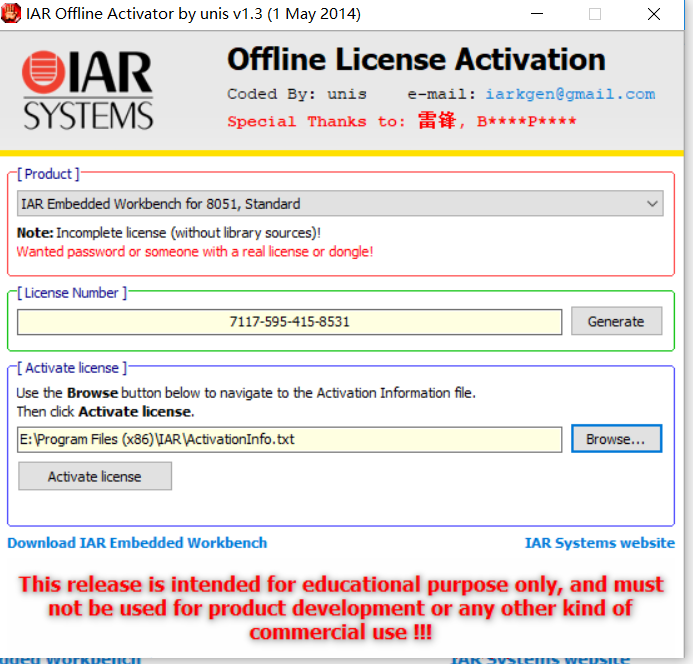The width and height of the screenshot is (693, 664).
Task: Click the Generate button
Action: (616, 321)
